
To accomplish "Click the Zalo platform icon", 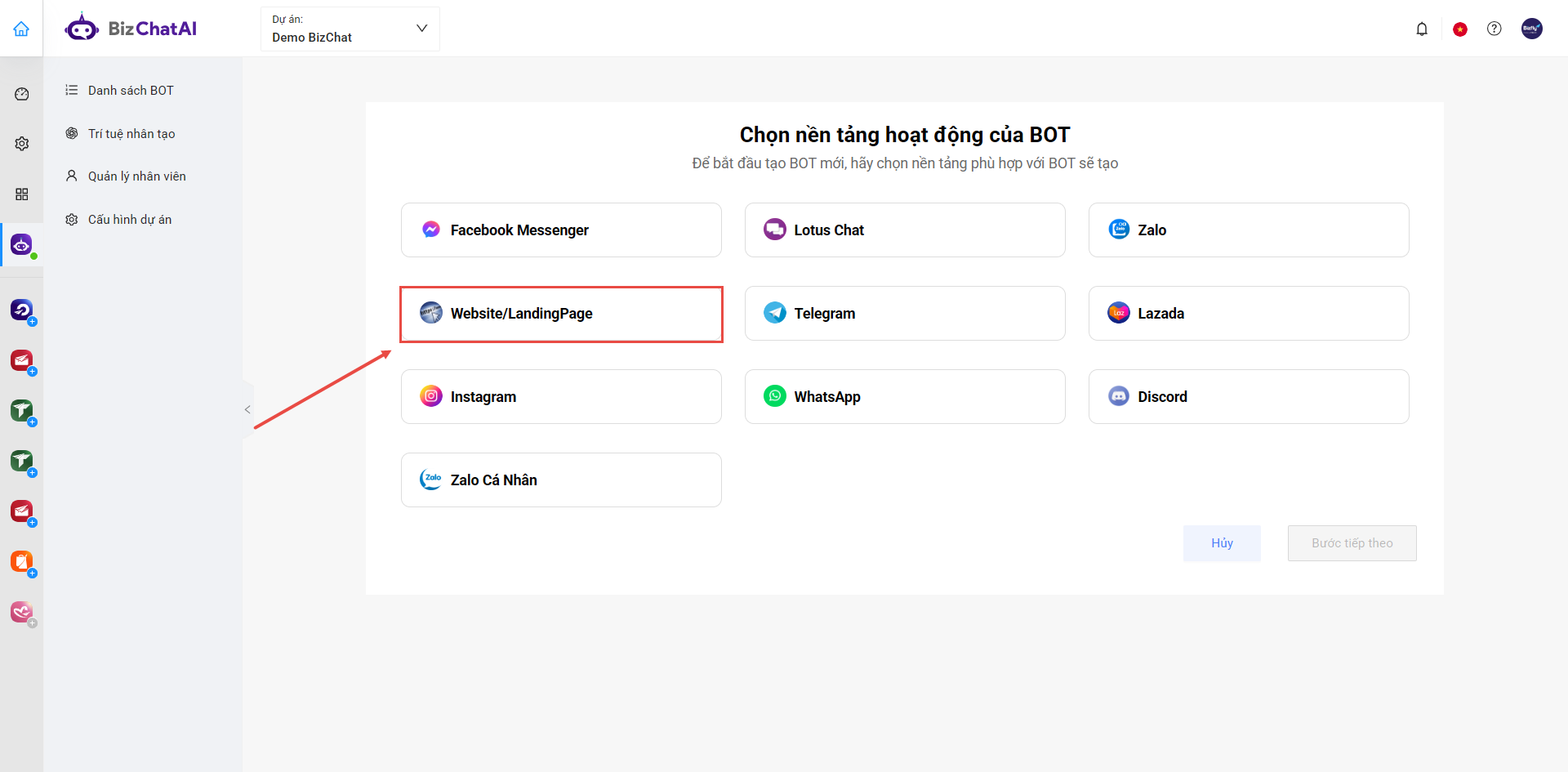I will pyautogui.click(x=1119, y=230).
